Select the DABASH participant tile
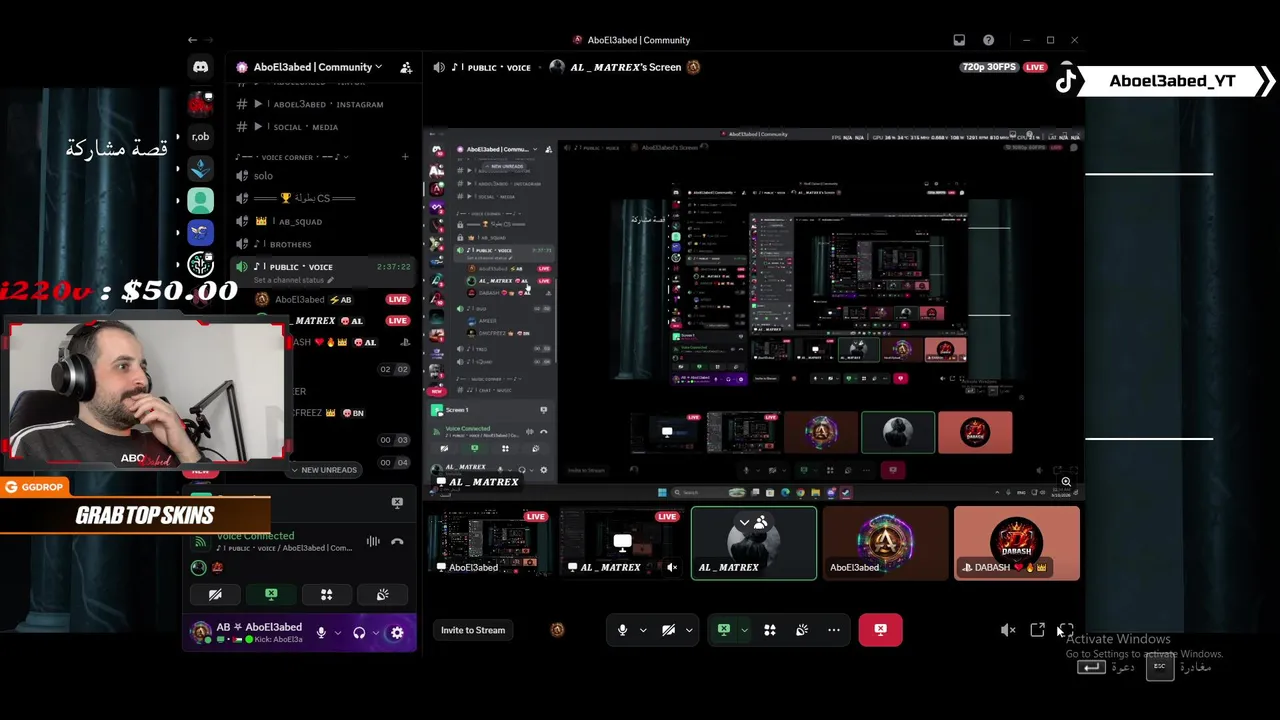This screenshot has height=720, width=1280. coord(1017,543)
